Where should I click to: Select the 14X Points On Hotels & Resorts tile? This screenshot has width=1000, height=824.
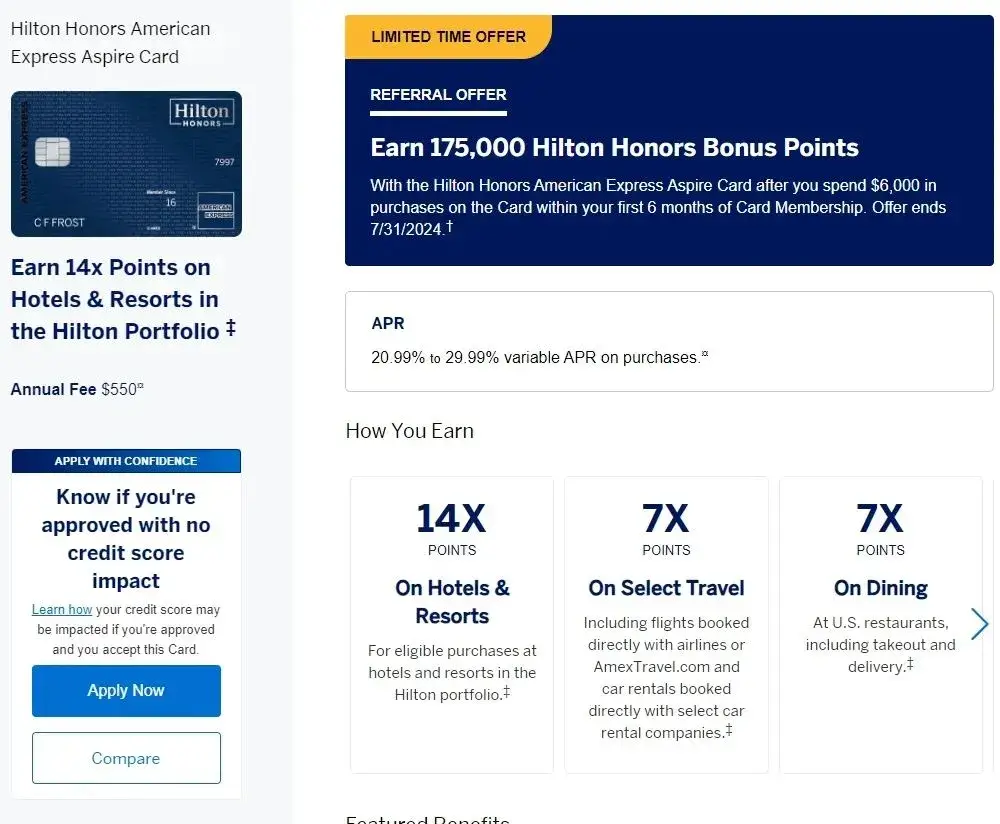point(452,624)
